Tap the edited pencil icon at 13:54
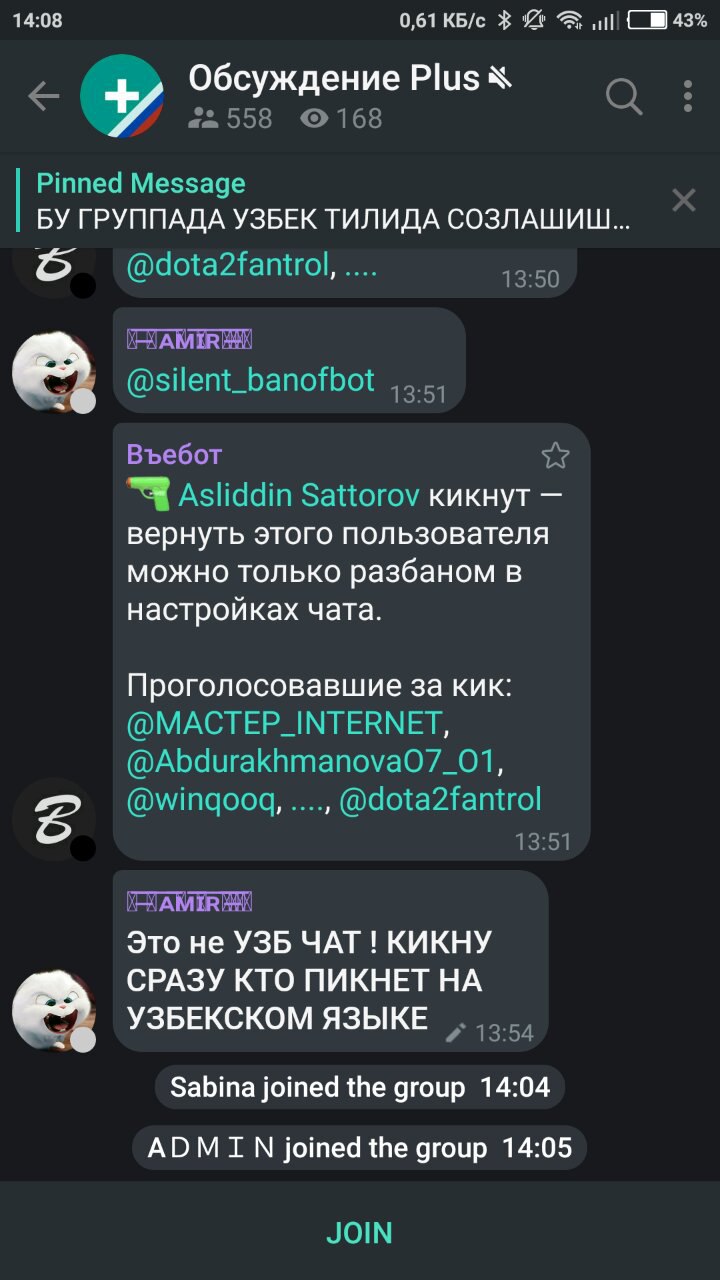Screen dimensions: 720x1280 pyautogui.click(x=455, y=1033)
